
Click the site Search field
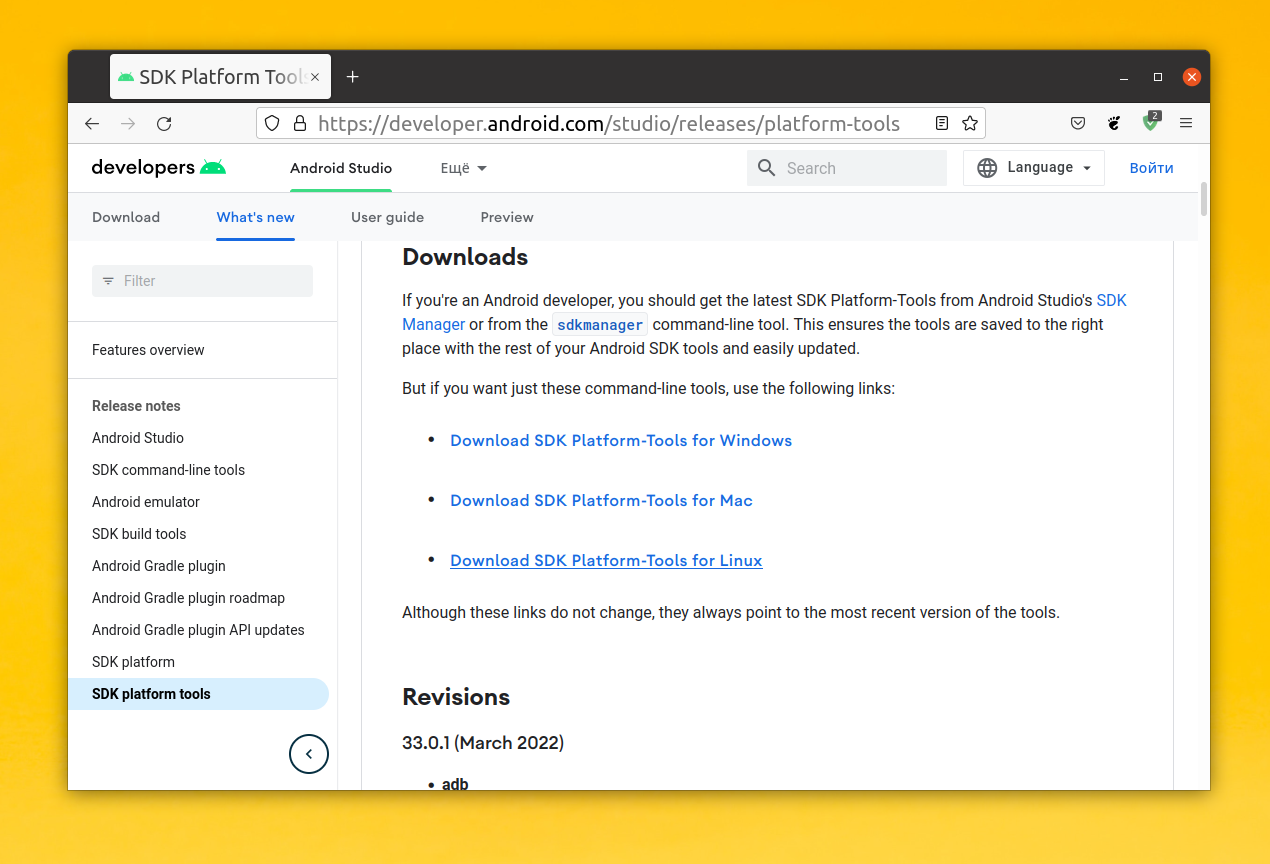coord(860,168)
